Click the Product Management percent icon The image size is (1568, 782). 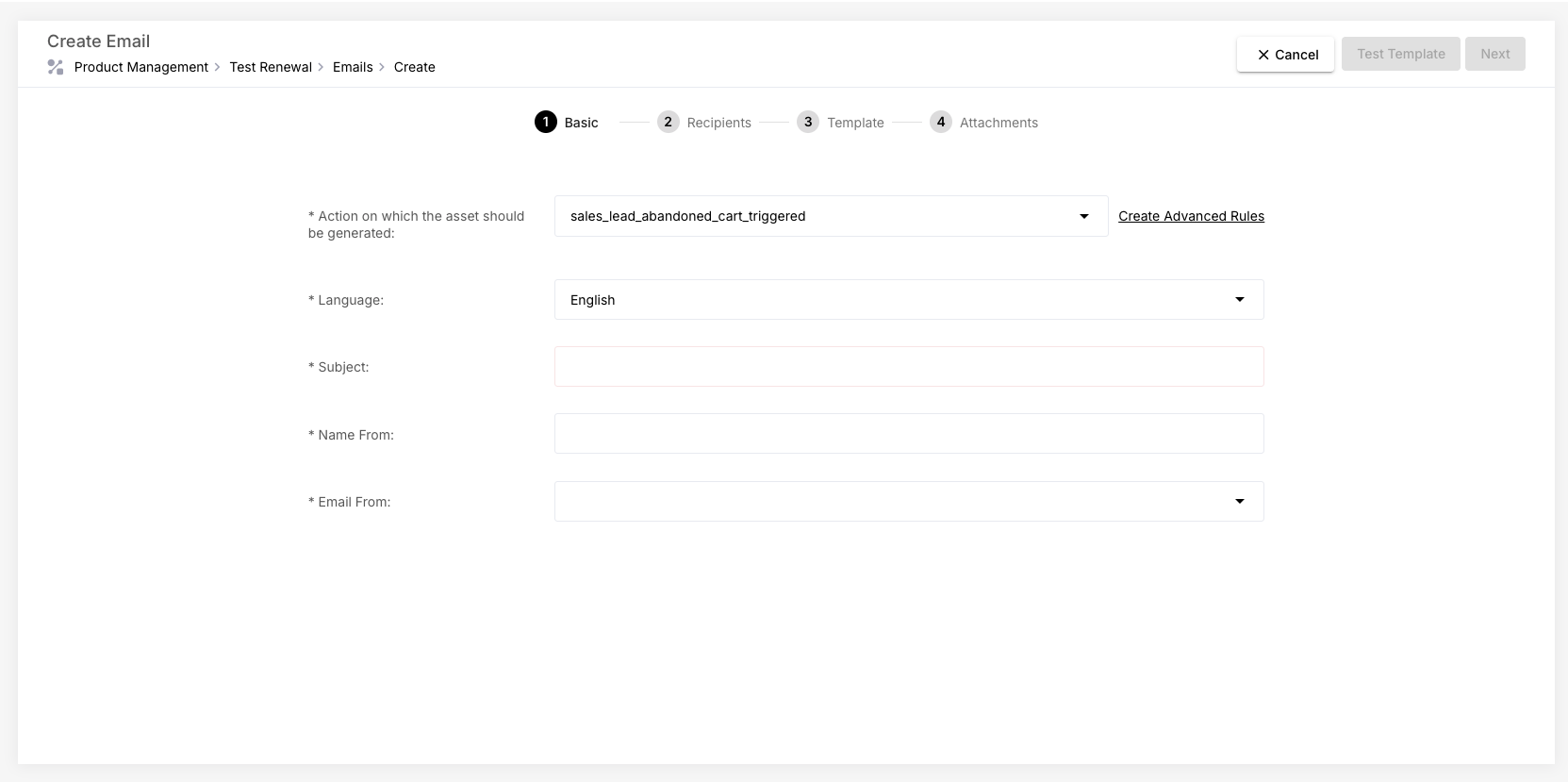click(56, 67)
